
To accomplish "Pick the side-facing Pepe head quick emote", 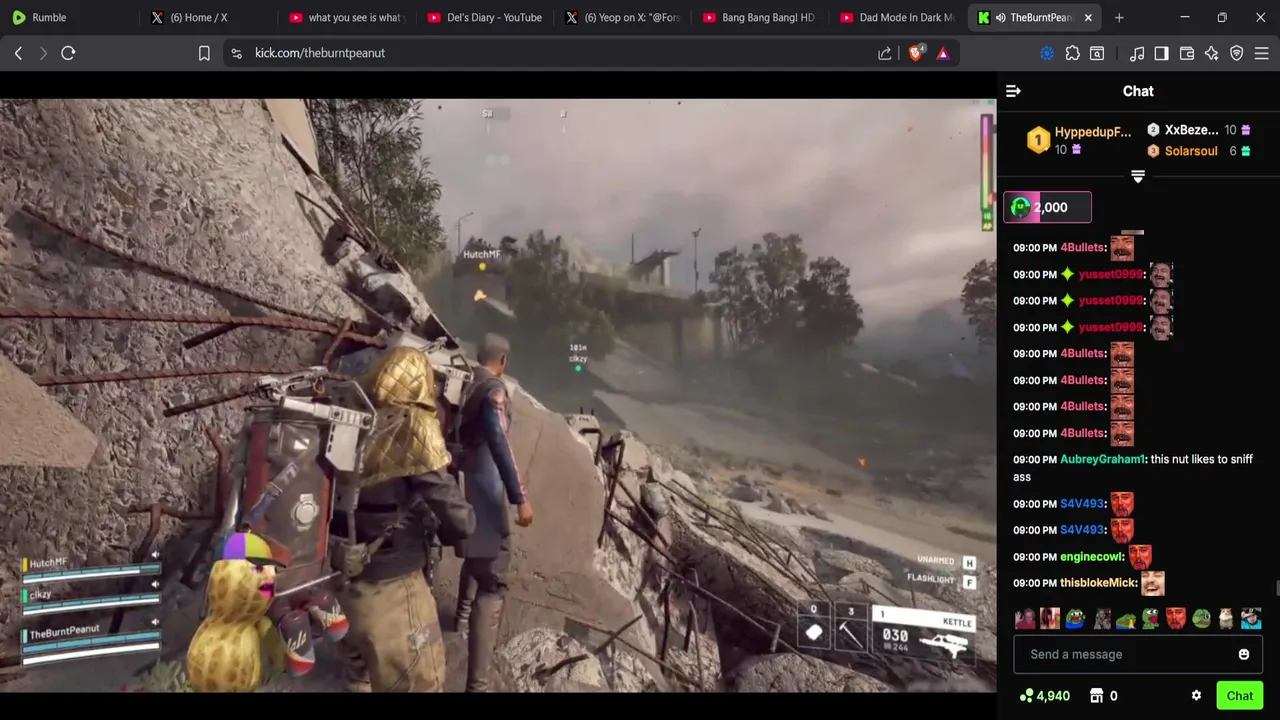I will [x=1201, y=619].
